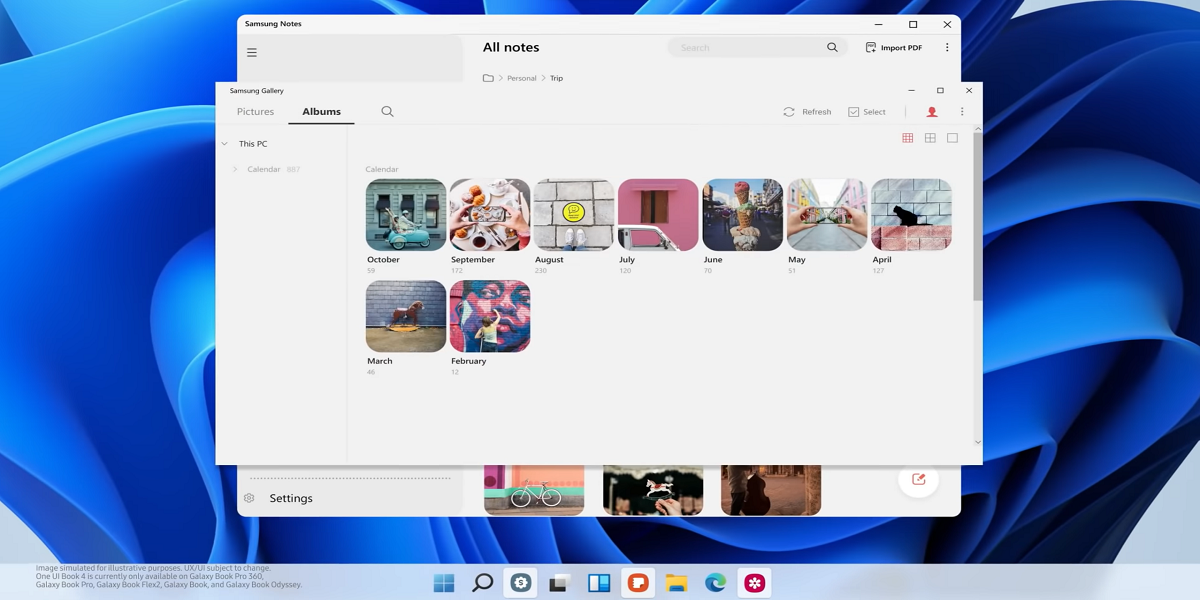Select the Albums tab
This screenshot has width=1200, height=600.
coord(321,112)
